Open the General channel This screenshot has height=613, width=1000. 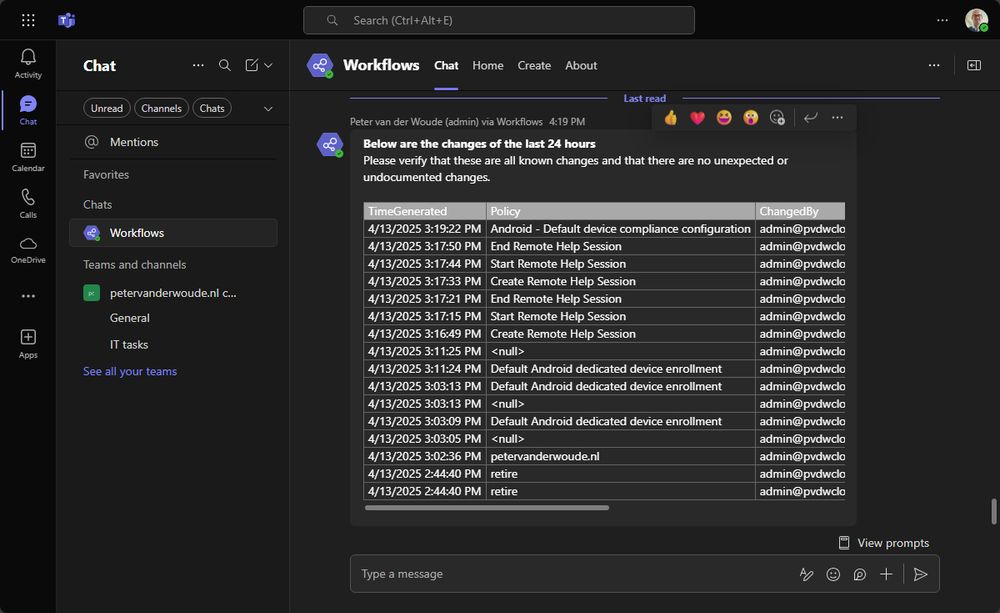(129, 318)
